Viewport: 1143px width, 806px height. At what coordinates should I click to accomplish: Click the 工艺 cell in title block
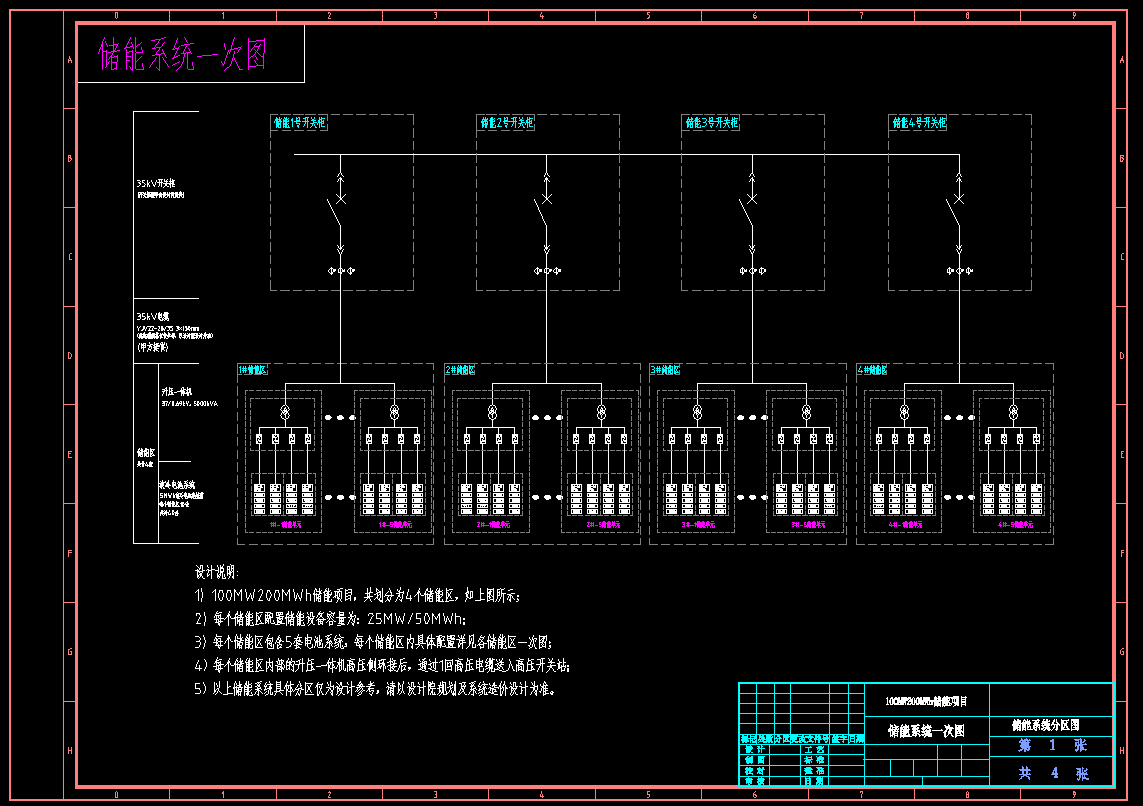[x=814, y=749]
